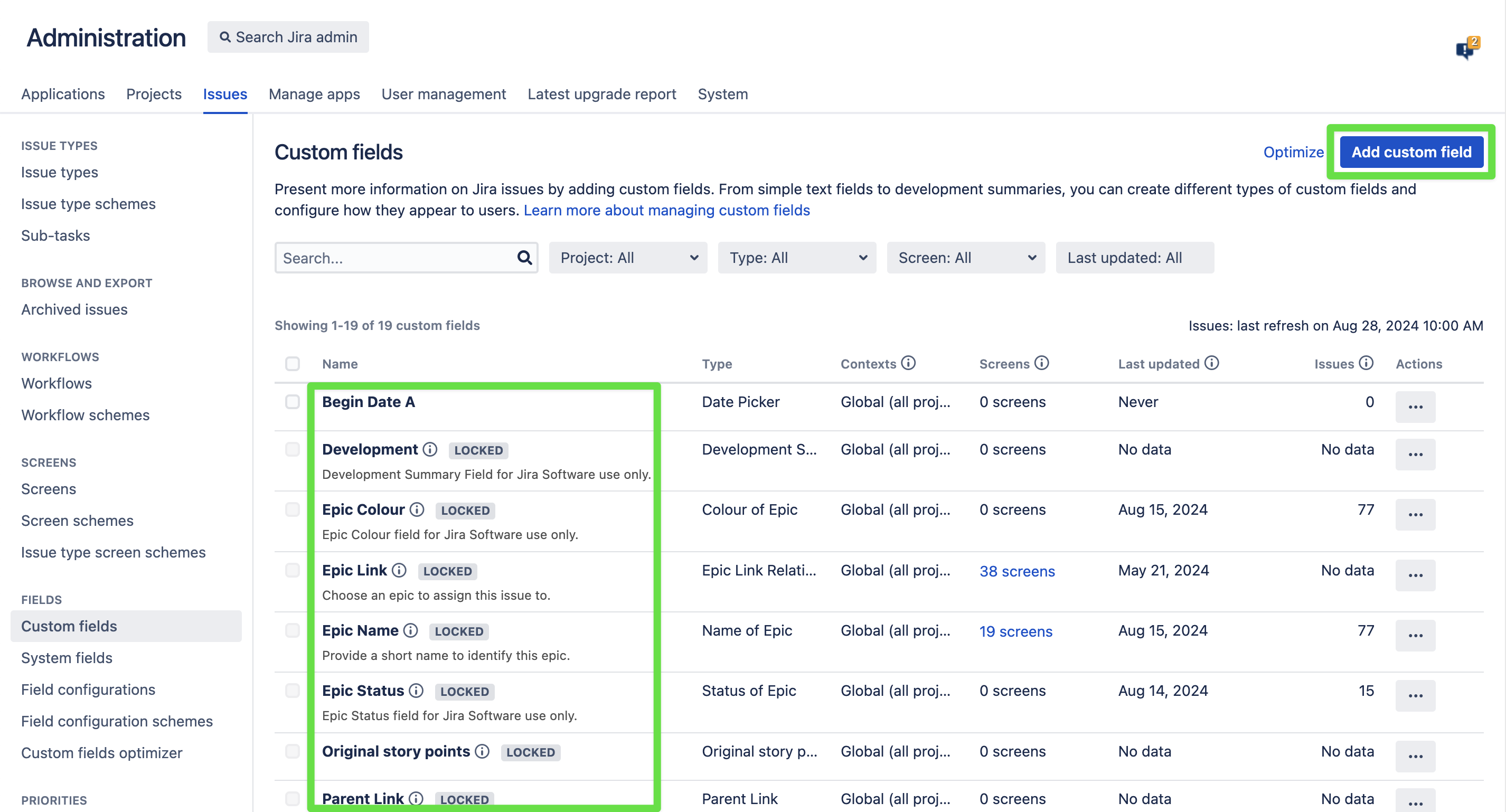1506x812 pixels.
Task: Click the info icon next to Epic Colour
Action: pos(416,509)
